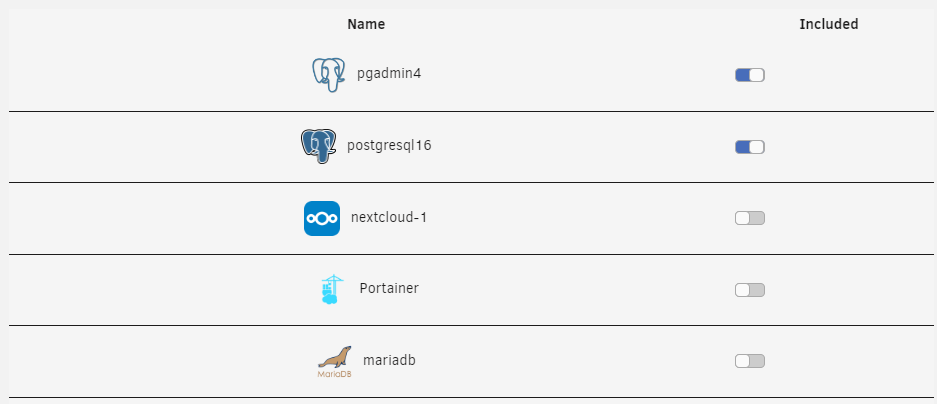
Task: Select empty left area of mariadb row
Action: tap(155, 362)
